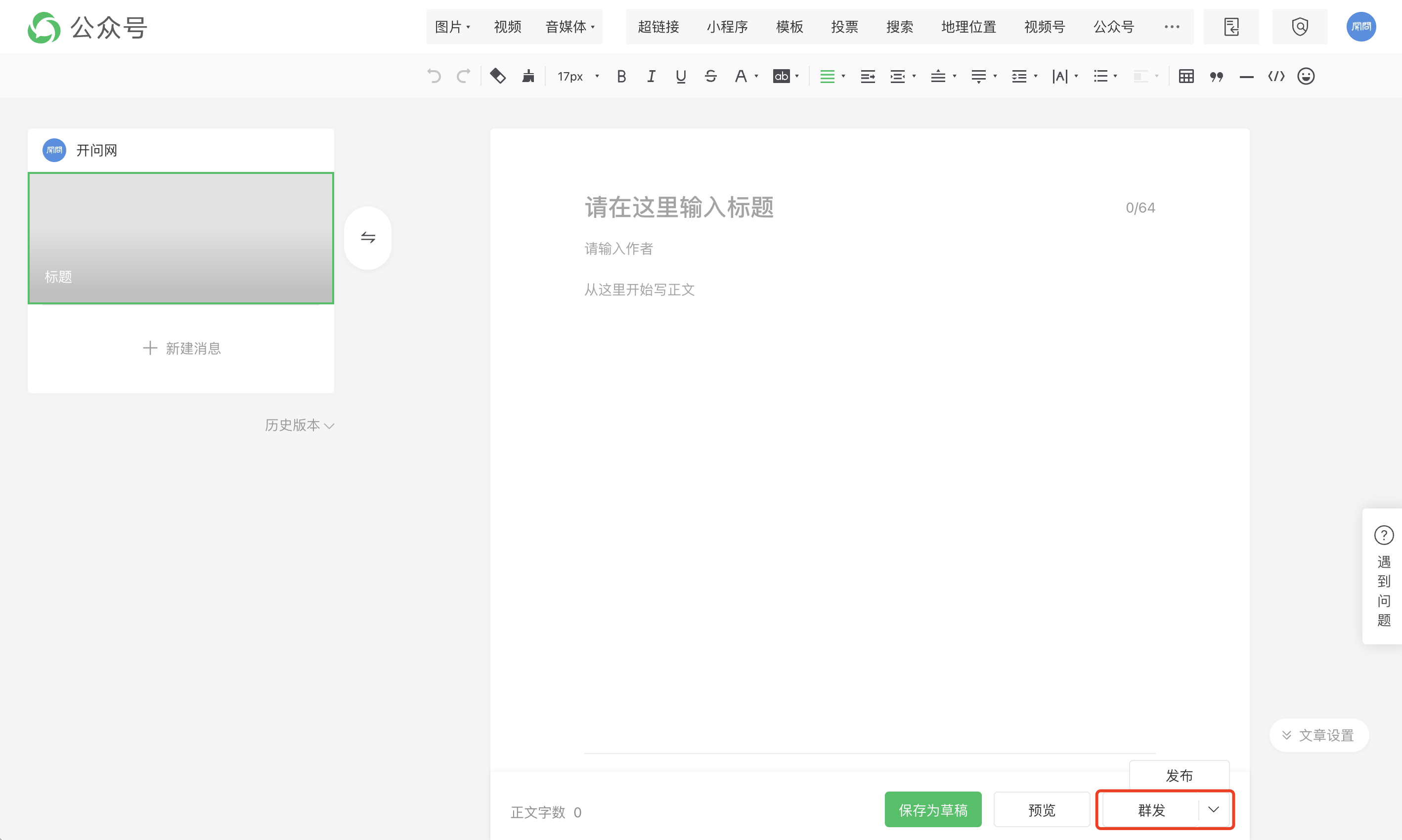
Task: Click the 保存为草稿 save draft button
Action: pos(932,809)
